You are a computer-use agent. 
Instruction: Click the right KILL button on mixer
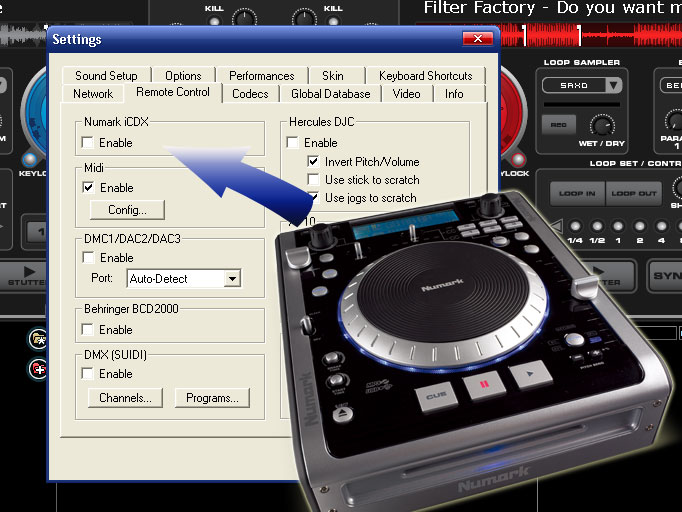pyautogui.click(x=333, y=21)
